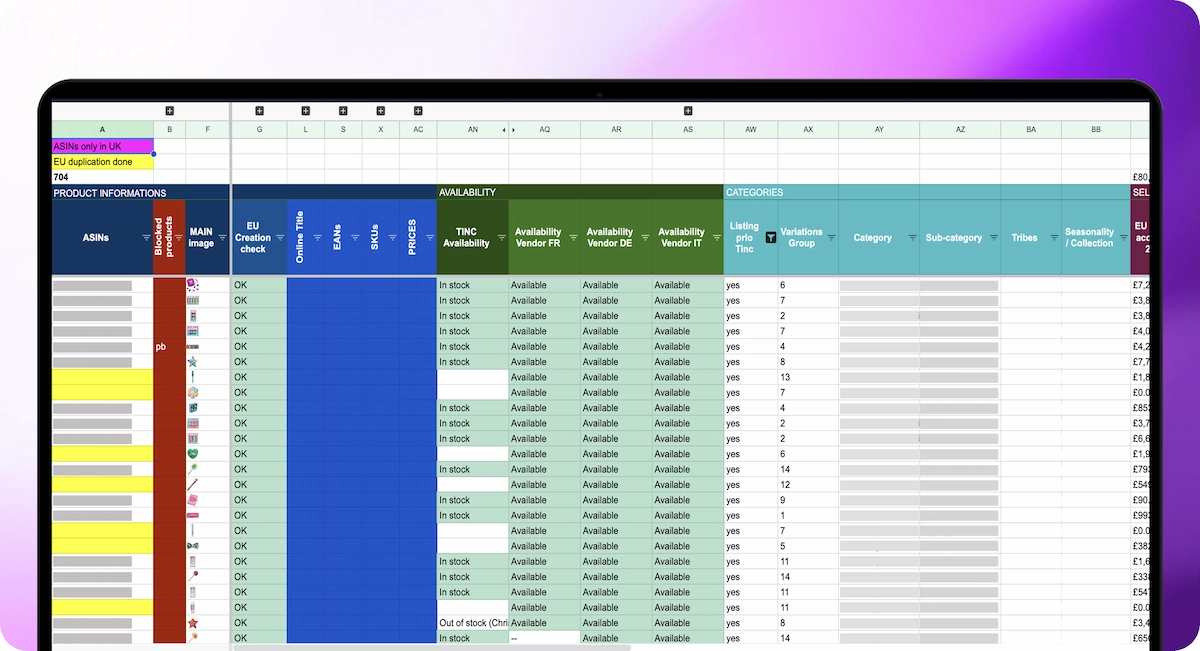Open the EANs column filter icon
Screen dimensions: 1200x651
[354, 238]
